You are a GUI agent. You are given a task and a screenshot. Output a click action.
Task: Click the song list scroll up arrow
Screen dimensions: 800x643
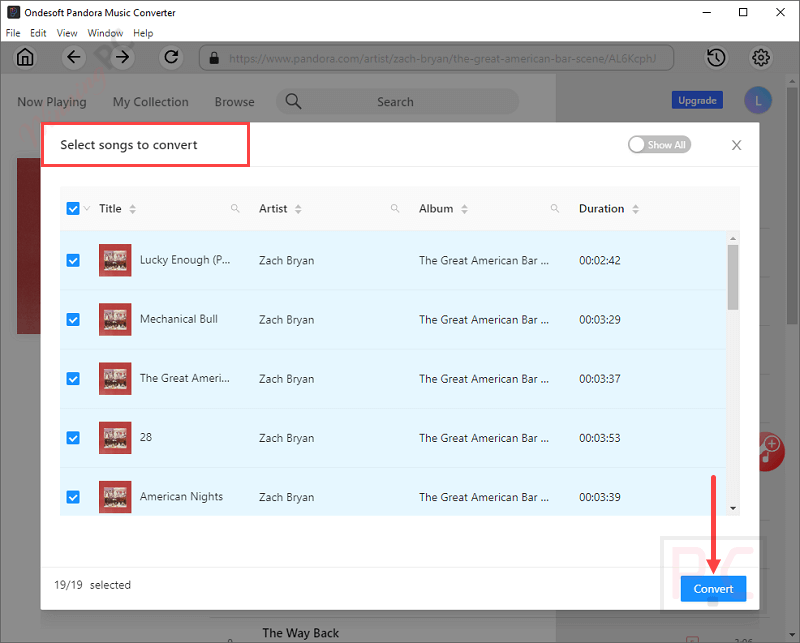tap(733, 238)
